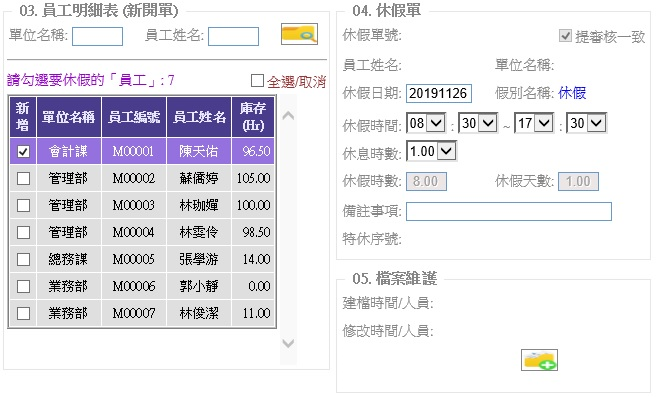This screenshot has width=656, height=397.
Task: Click employee number M00006
Action: pyautogui.click(x=133, y=287)
